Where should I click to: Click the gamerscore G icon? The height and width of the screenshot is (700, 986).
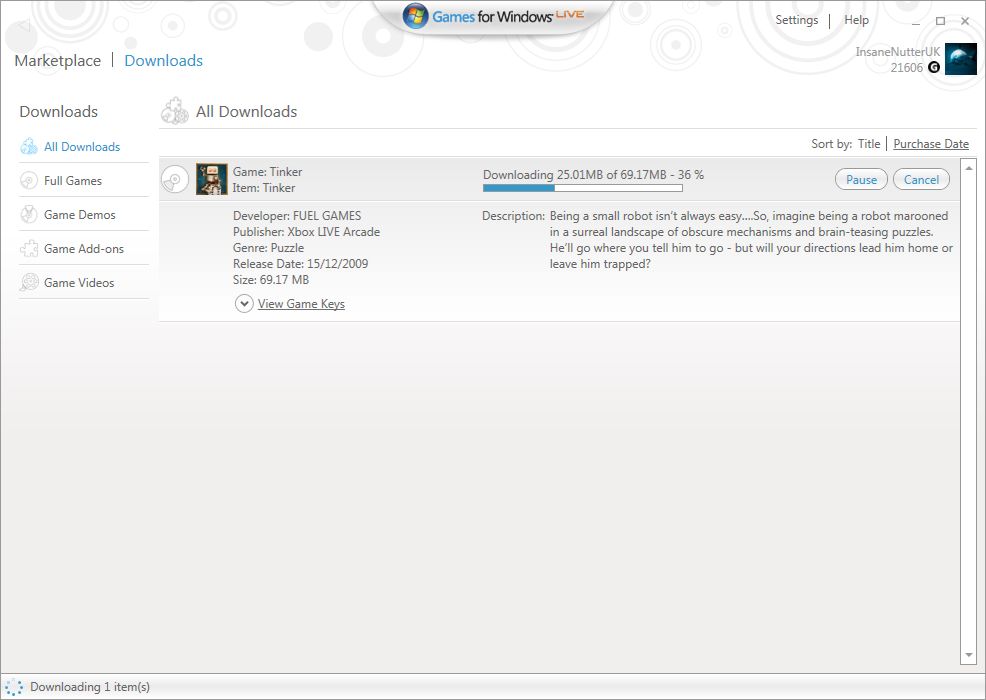pyautogui.click(x=934, y=67)
